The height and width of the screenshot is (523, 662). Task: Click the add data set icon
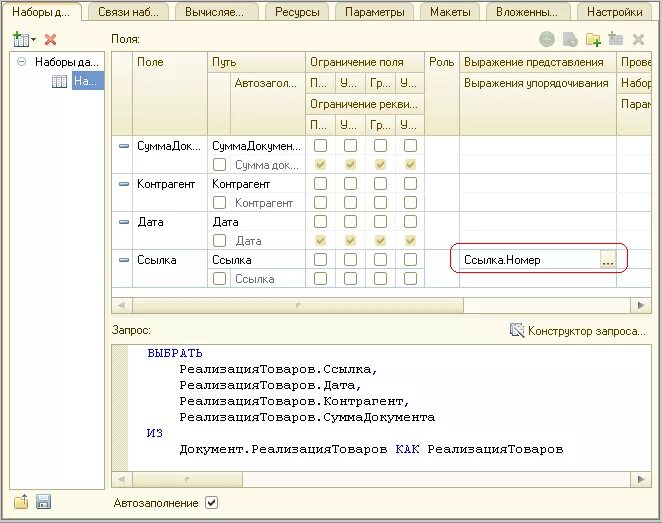[x=20, y=39]
